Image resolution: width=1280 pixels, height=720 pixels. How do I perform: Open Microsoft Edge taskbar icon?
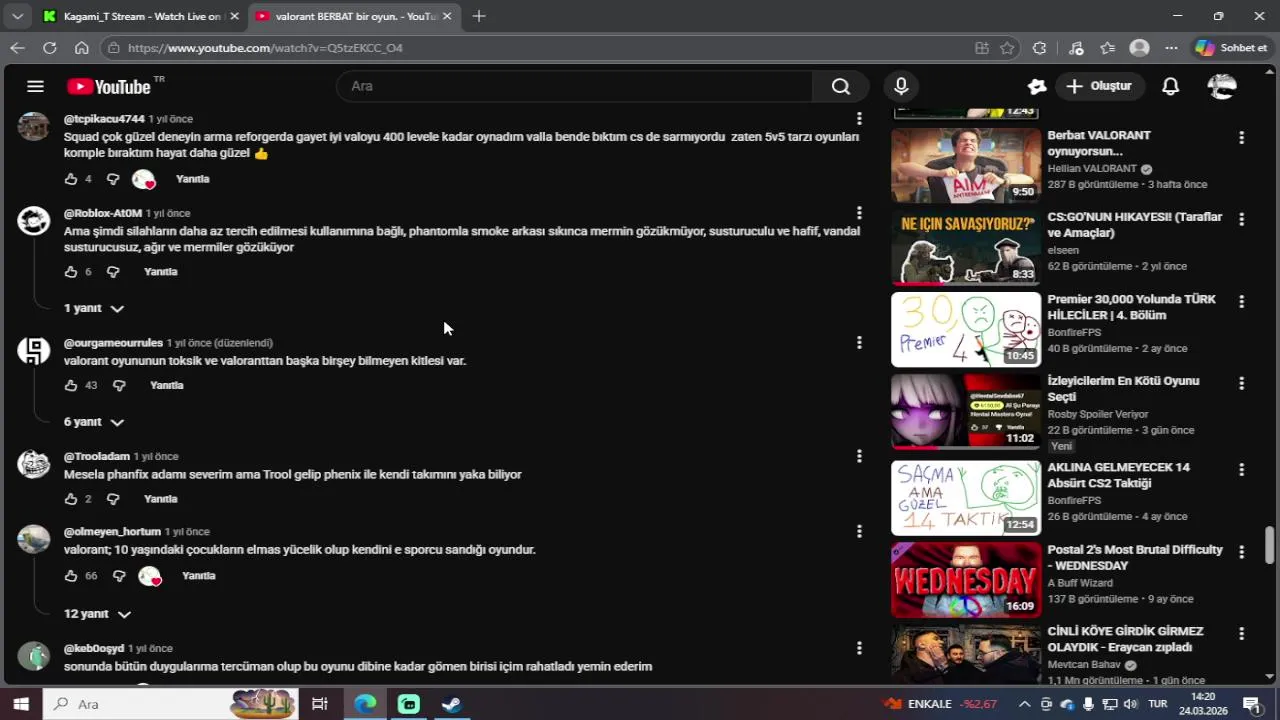pos(365,704)
